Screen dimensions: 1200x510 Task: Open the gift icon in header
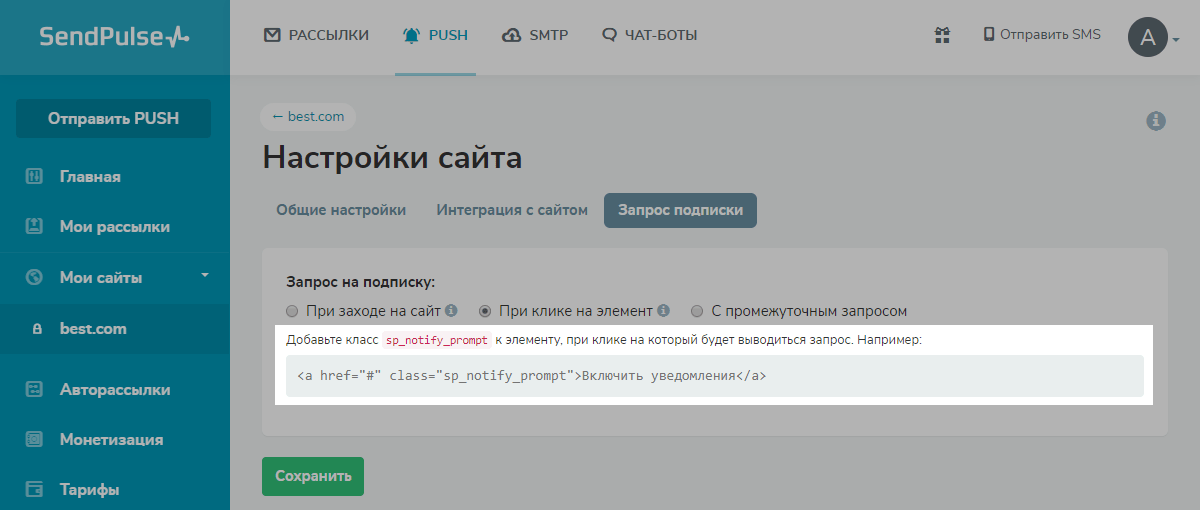(941, 35)
